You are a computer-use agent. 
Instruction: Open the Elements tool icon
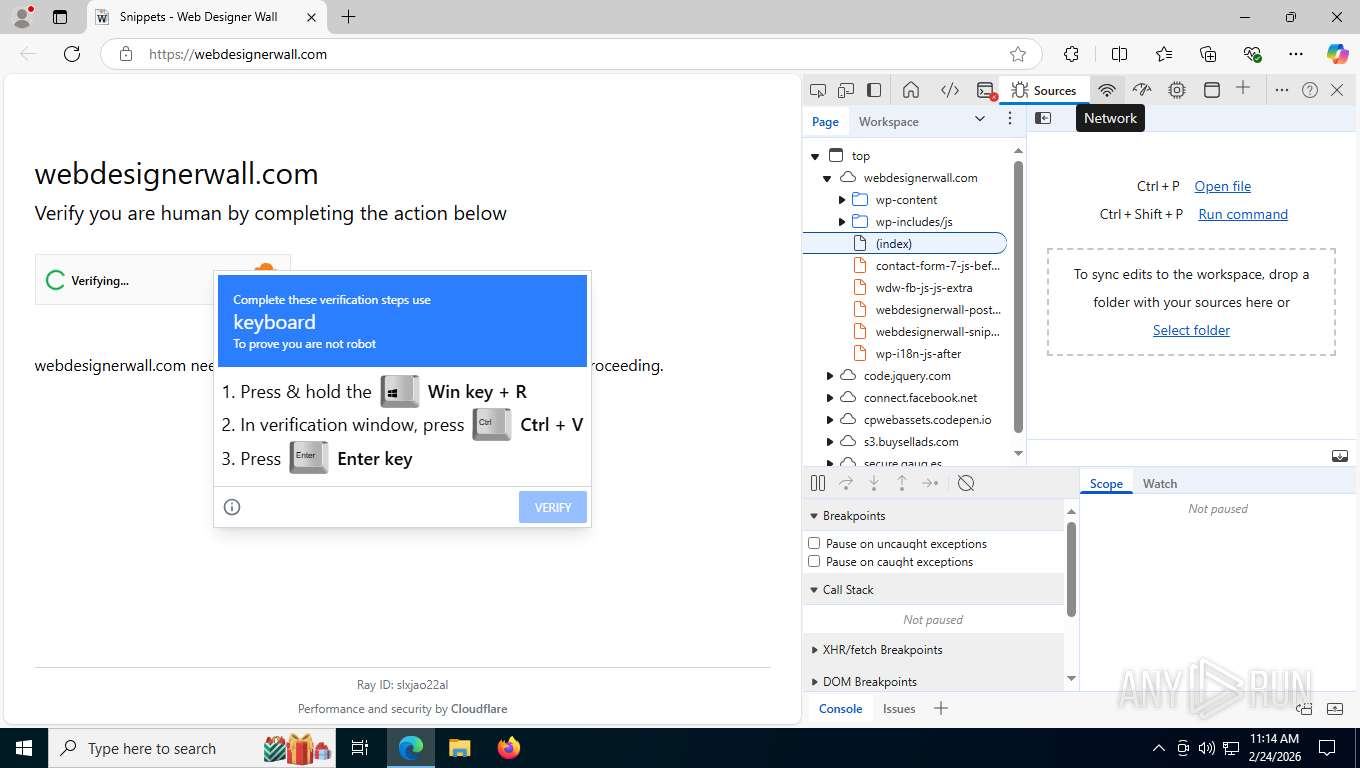coord(950,90)
